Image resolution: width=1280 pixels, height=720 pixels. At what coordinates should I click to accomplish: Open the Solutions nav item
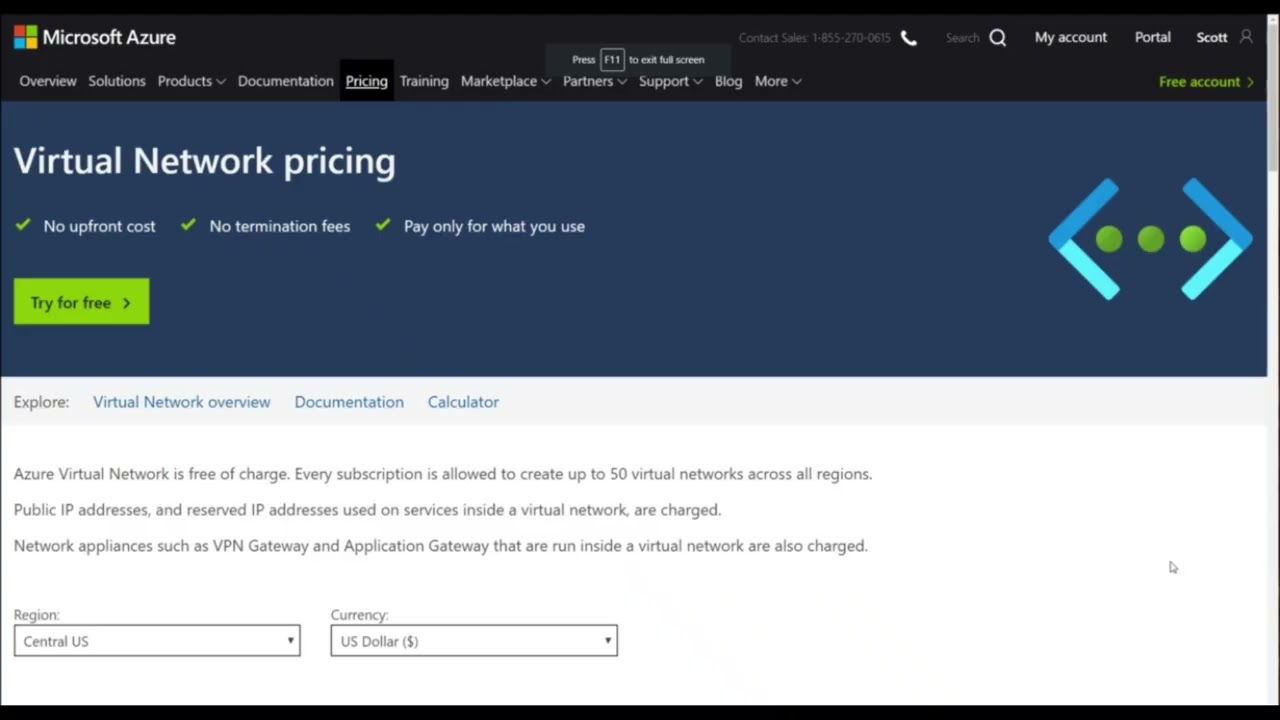pos(117,81)
